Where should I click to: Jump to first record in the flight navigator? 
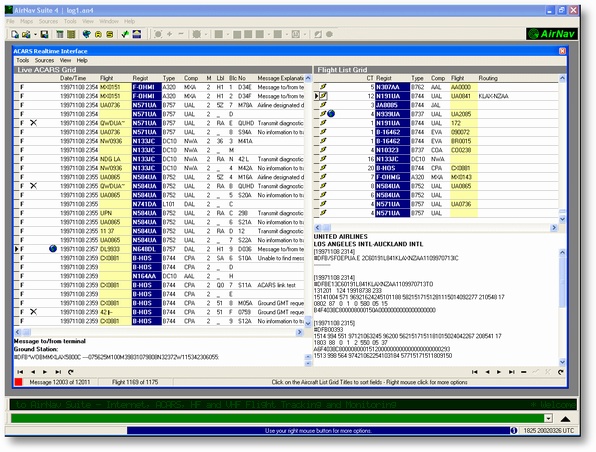(474, 372)
